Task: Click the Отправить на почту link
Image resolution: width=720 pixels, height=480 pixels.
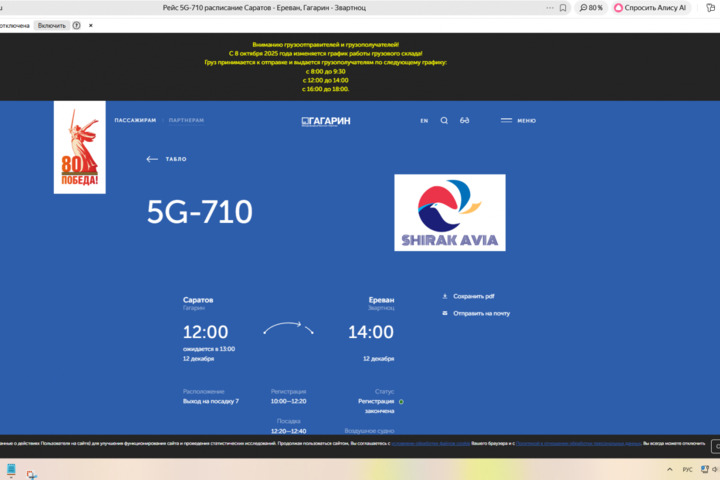Action: (481, 313)
